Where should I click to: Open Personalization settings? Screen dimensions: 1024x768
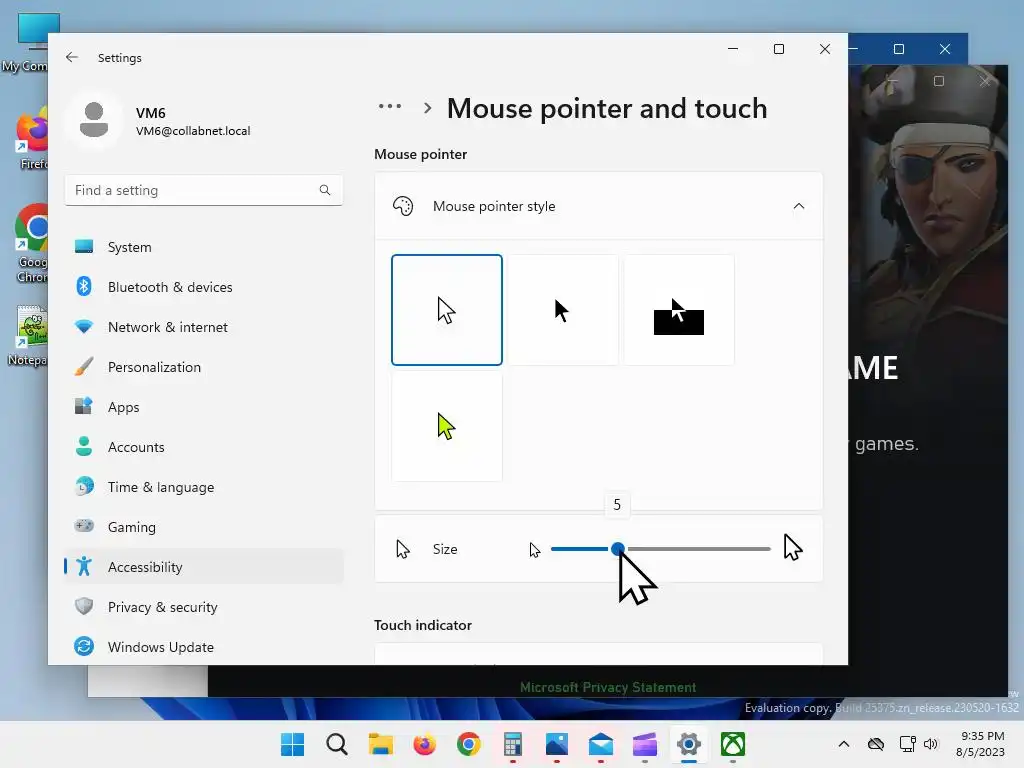click(204, 367)
